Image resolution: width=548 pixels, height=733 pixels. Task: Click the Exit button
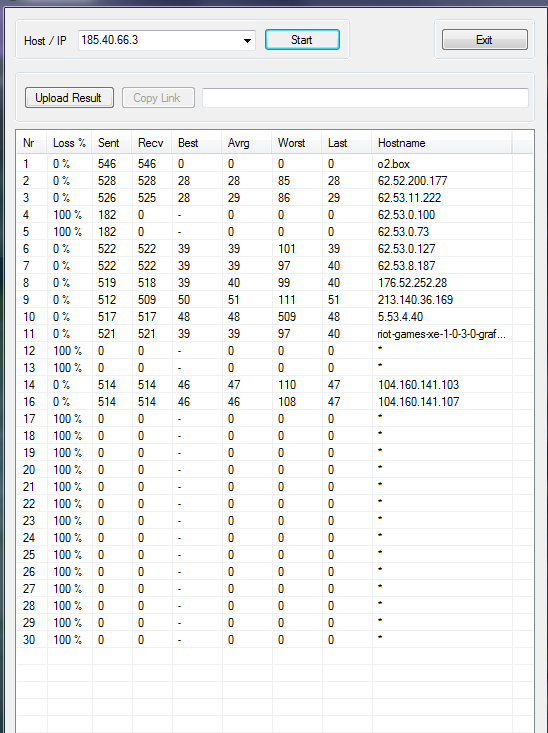pos(484,40)
